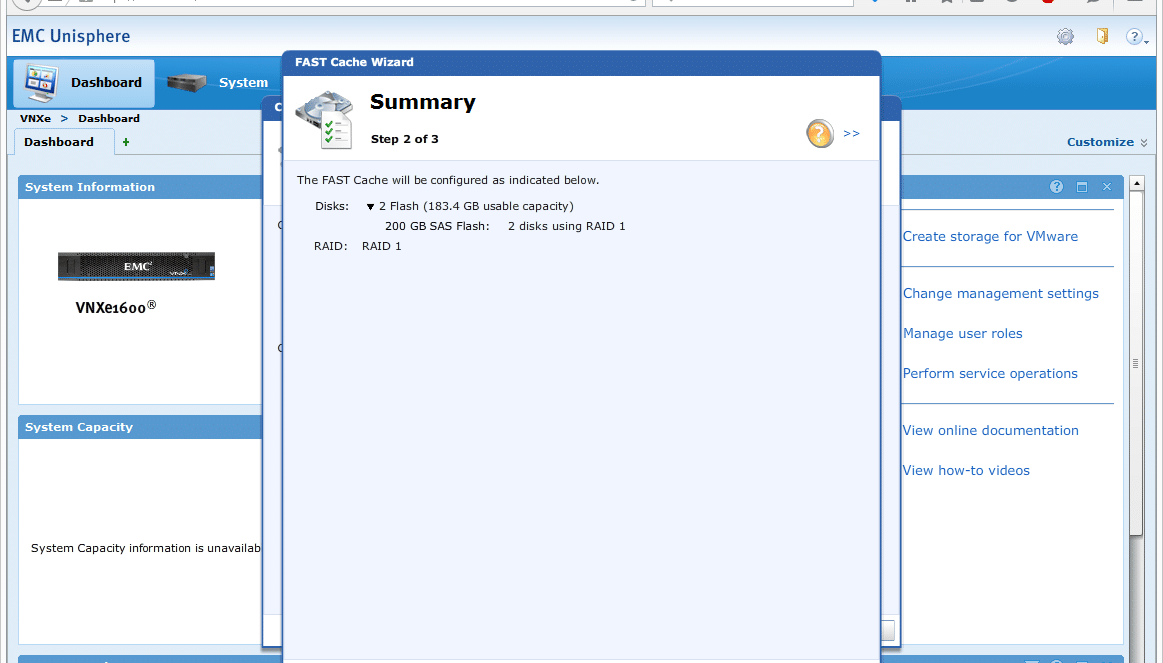Click the logout door icon
Image resolution: width=1163 pixels, height=663 pixels.
point(1102,36)
